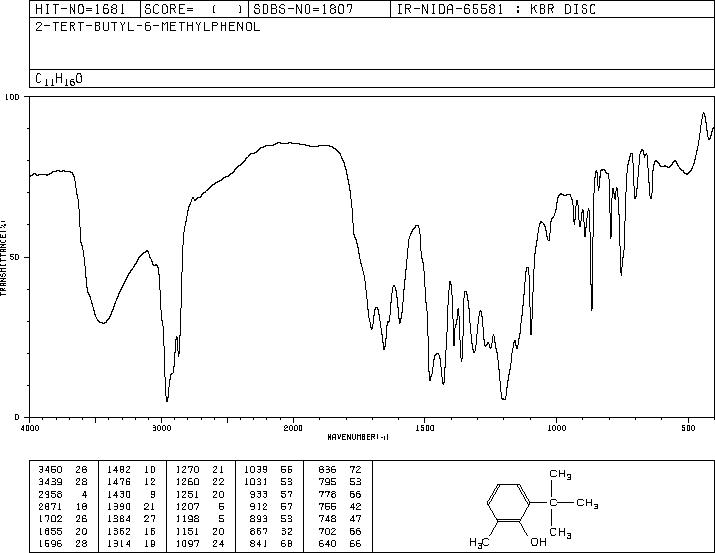The image size is (715, 553).
Task: Click peak table entry 1702
Action: (x=50, y=519)
